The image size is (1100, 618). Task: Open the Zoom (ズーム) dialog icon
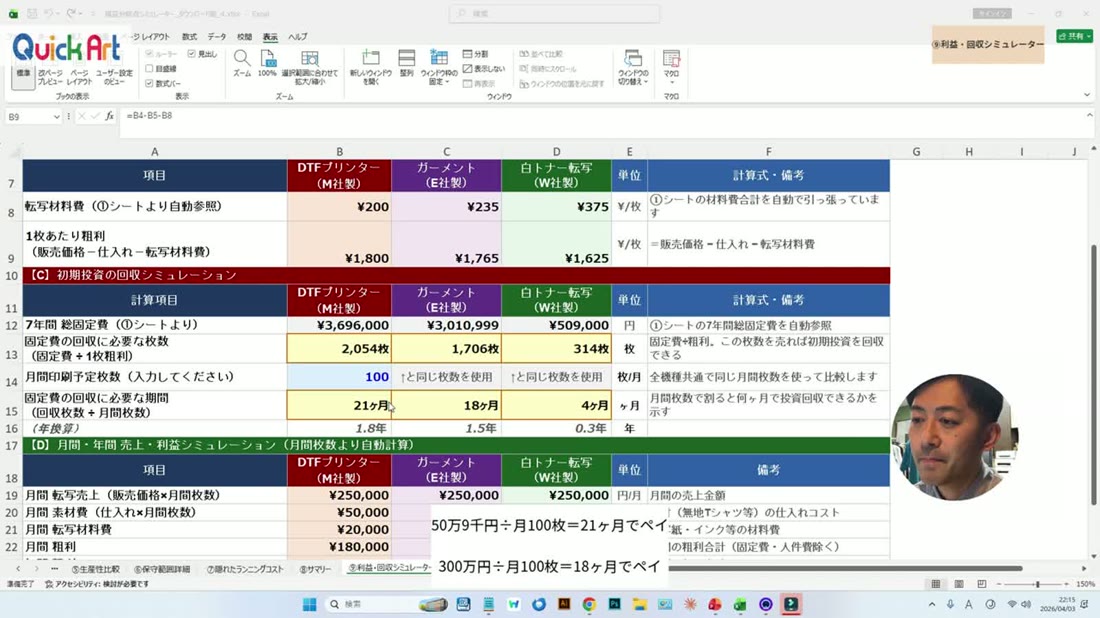[x=241, y=63]
